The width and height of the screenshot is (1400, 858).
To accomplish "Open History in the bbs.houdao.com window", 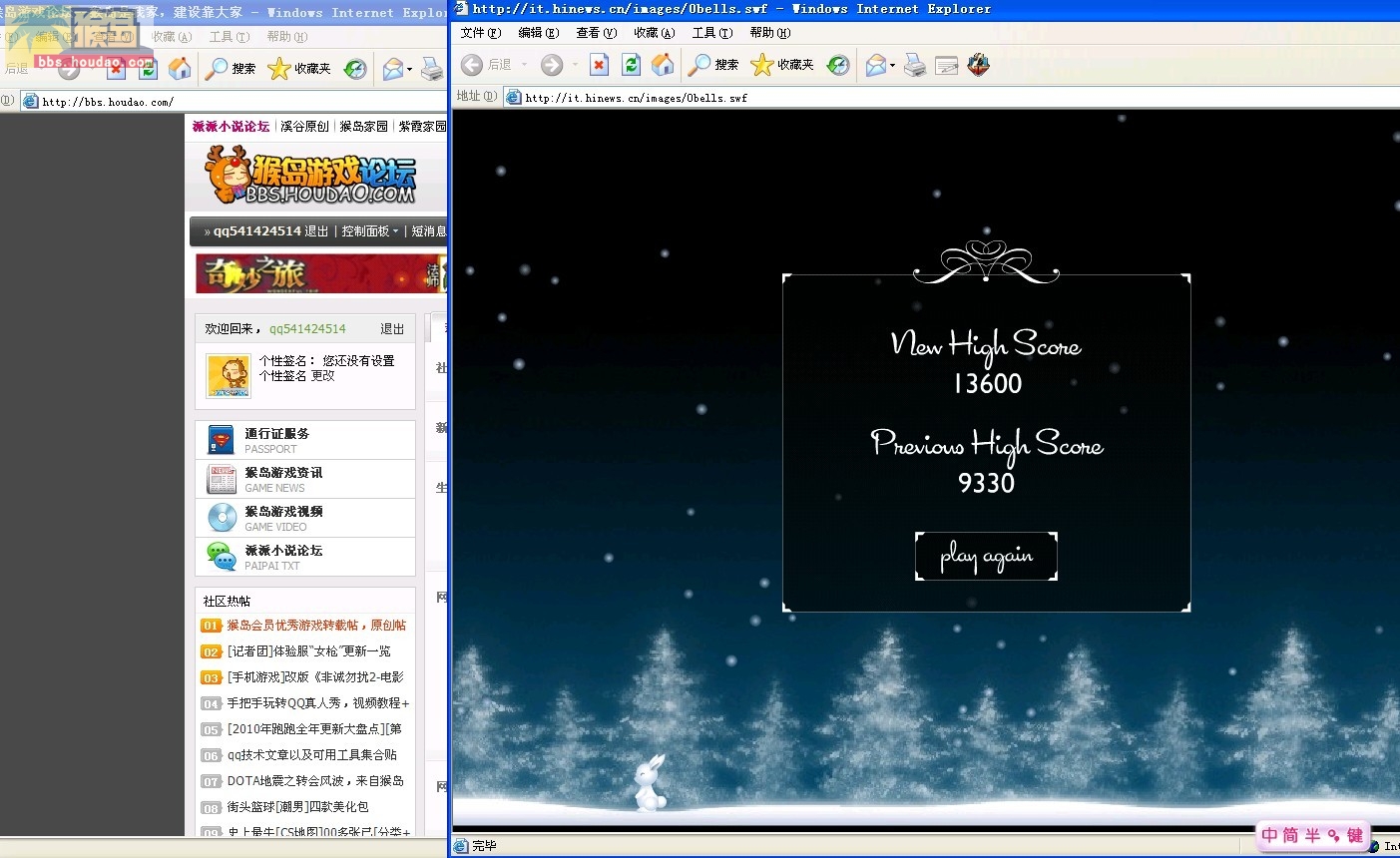I will [x=355, y=69].
